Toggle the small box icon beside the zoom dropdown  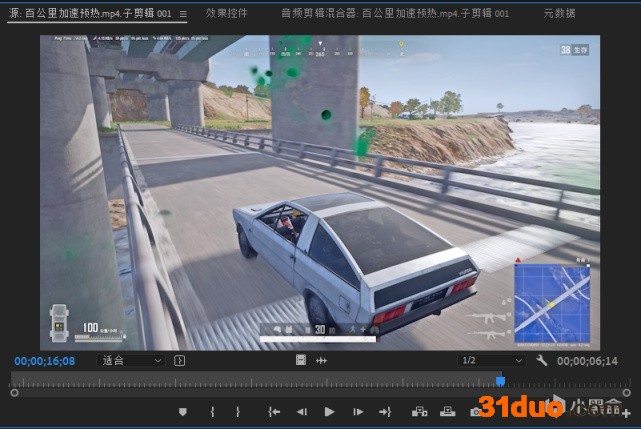[x=179, y=361]
